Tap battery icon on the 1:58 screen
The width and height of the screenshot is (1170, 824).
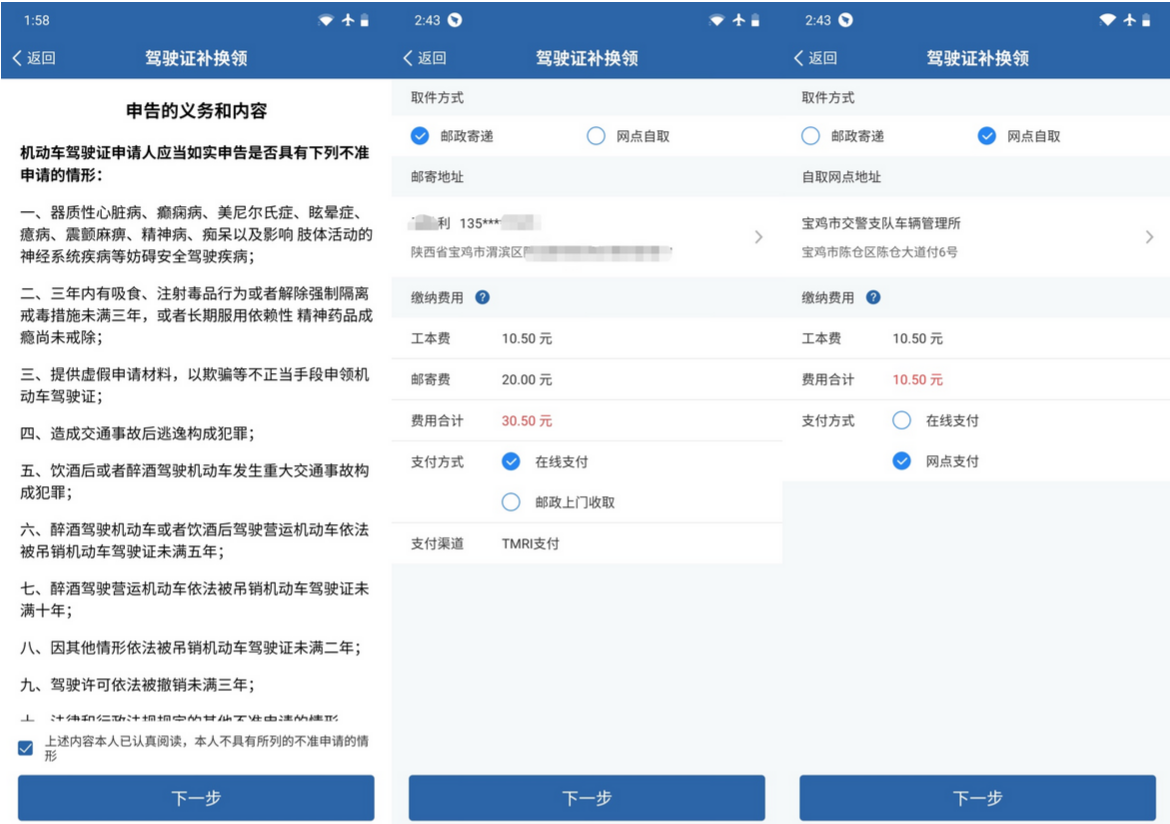click(x=365, y=20)
